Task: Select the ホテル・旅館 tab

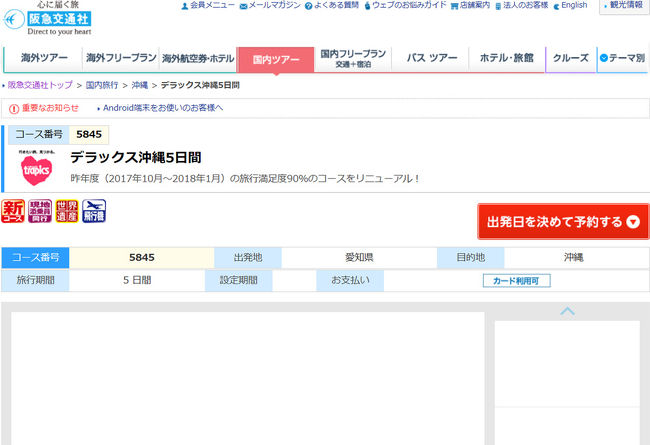Action: tap(507, 58)
